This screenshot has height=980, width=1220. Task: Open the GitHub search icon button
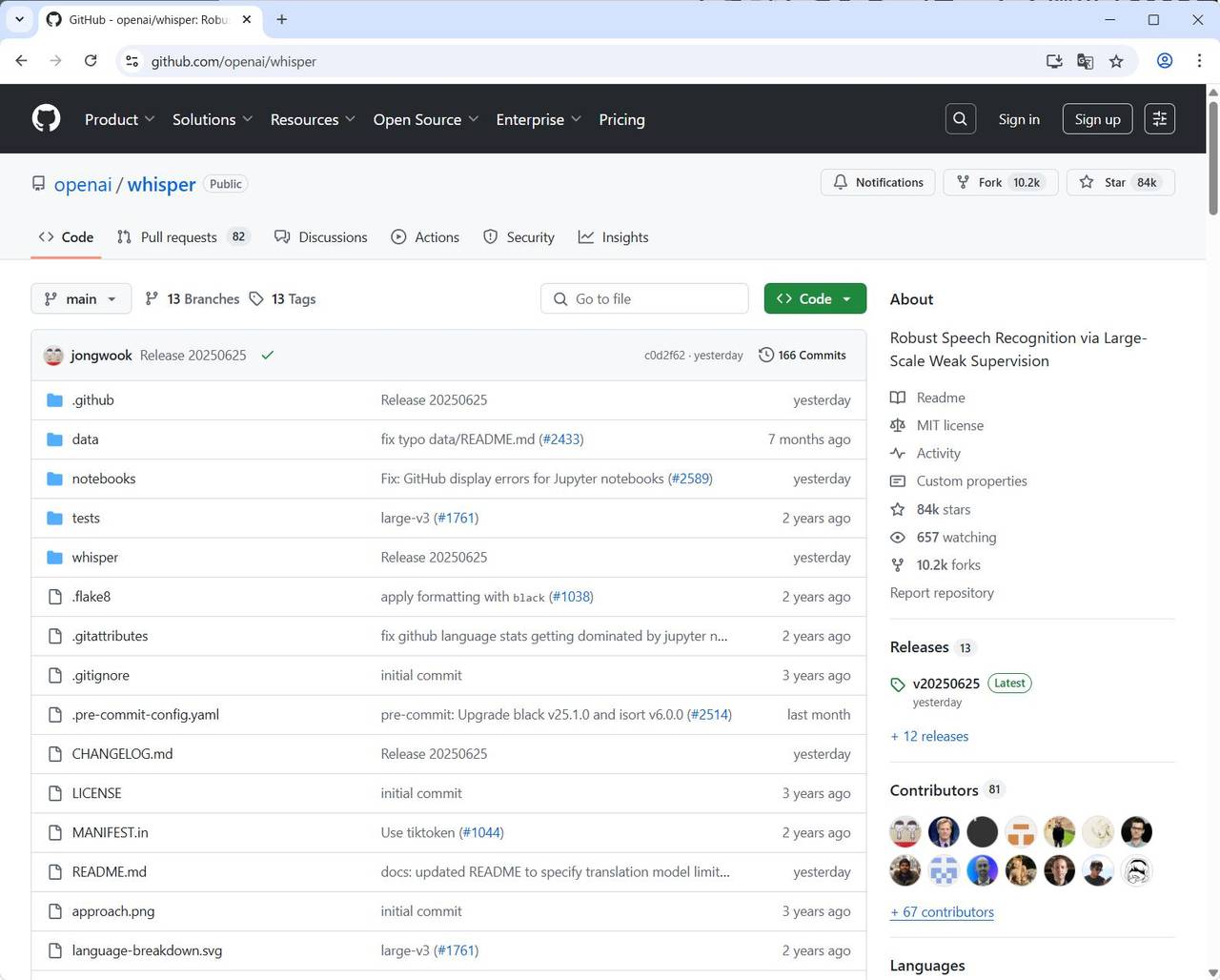click(x=960, y=119)
